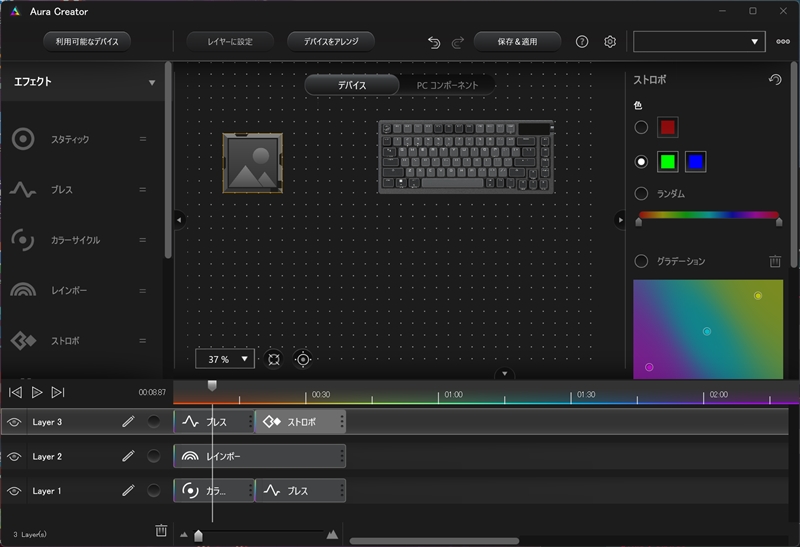Skip to timeline end button
The image size is (800, 547).
pyautogui.click(x=58, y=392)
